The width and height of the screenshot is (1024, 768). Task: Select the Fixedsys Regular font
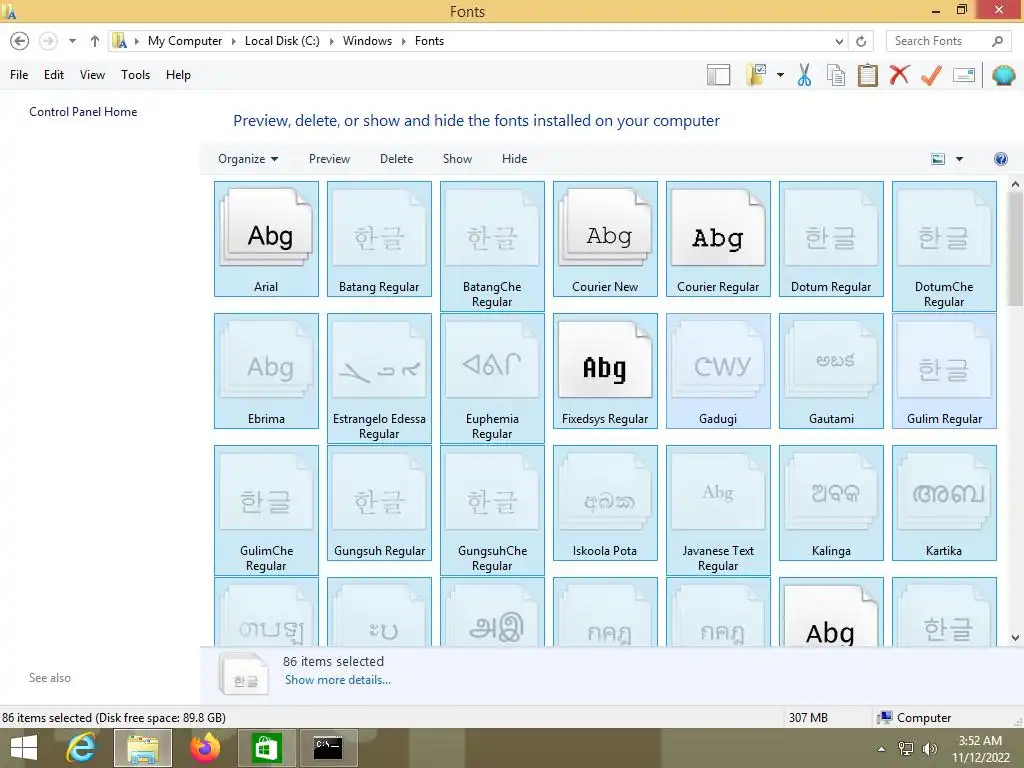[x=605, y=371]
